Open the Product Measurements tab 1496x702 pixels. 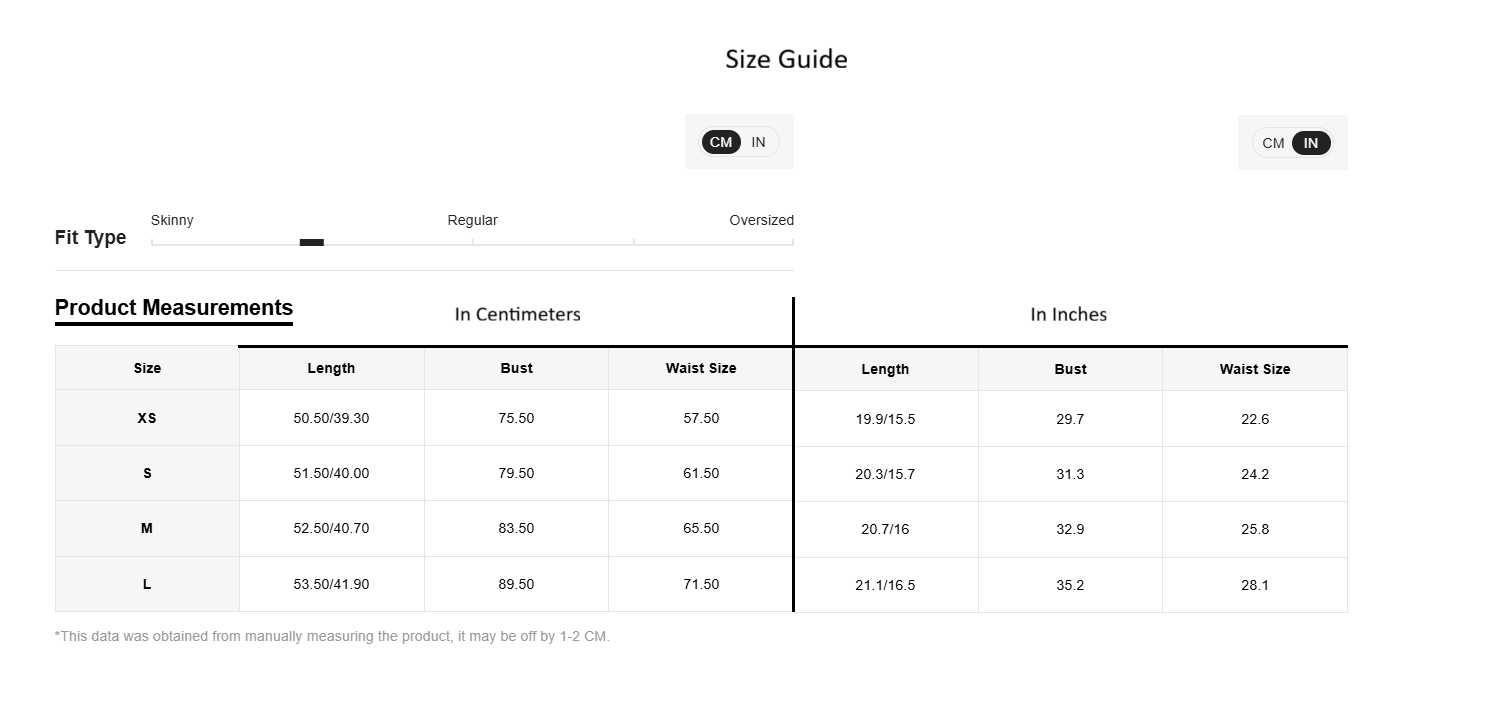click(174, 308)
